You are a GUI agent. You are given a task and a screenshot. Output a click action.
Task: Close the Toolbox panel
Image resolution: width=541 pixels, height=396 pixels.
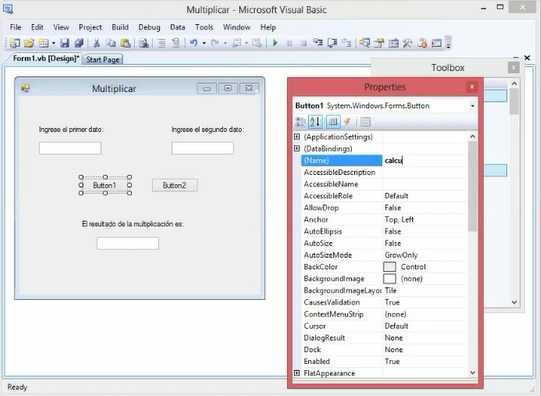tap(513, 68)
